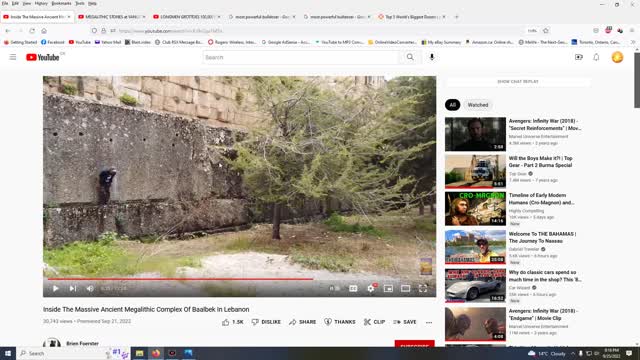Toggle closed captions in player
640x360 pixels.
(353, 289)
